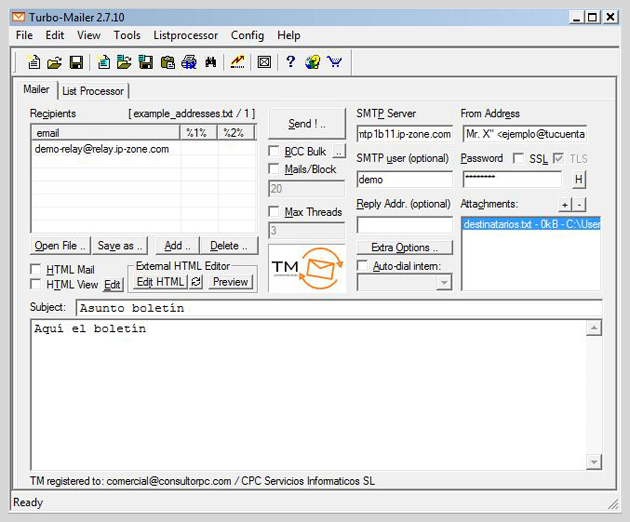Open the Edit menu
The width and height of the screenshot is (630, 522).
coord(55,35)
